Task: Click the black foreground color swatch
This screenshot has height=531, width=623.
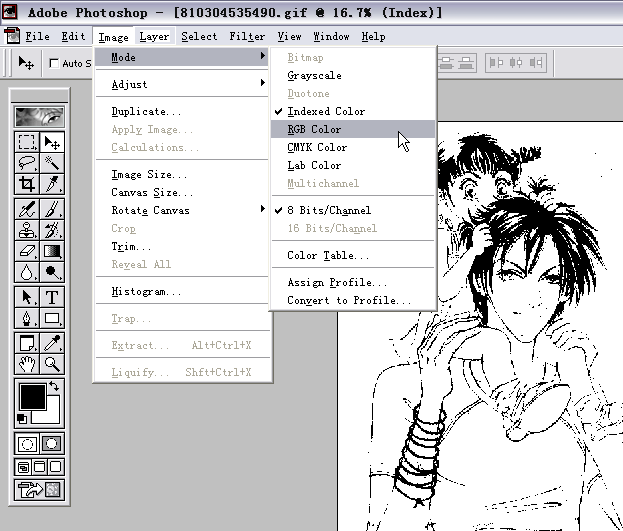Action: (33, 397)
